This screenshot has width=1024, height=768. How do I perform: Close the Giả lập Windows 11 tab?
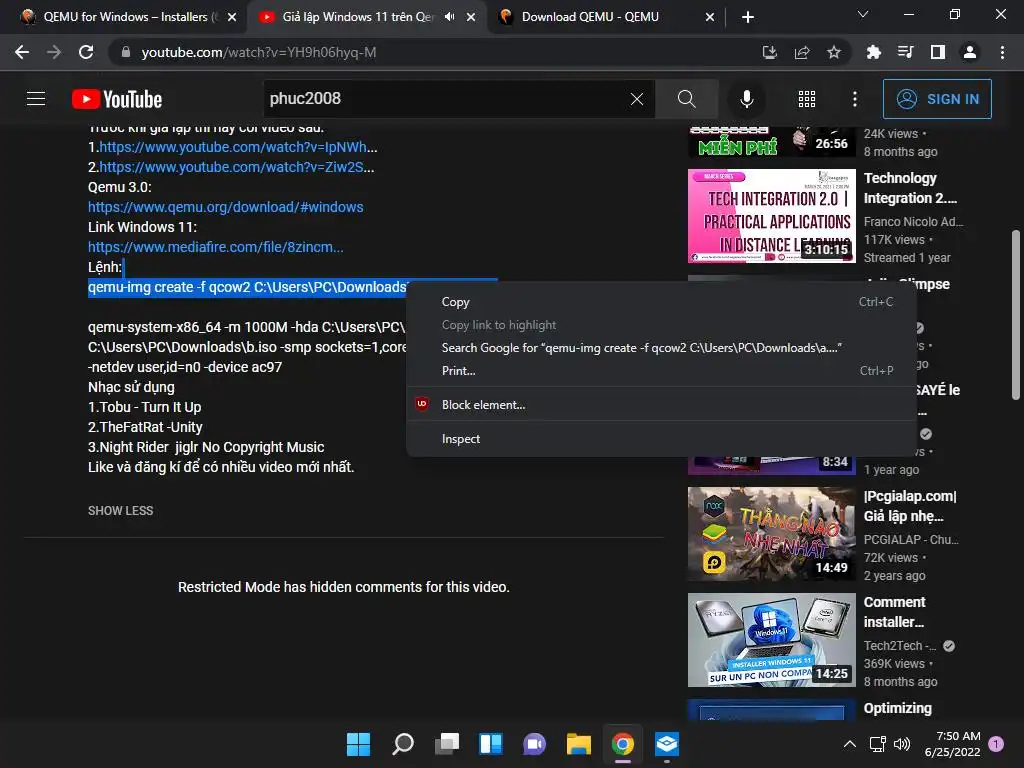(x=471, y=17)
